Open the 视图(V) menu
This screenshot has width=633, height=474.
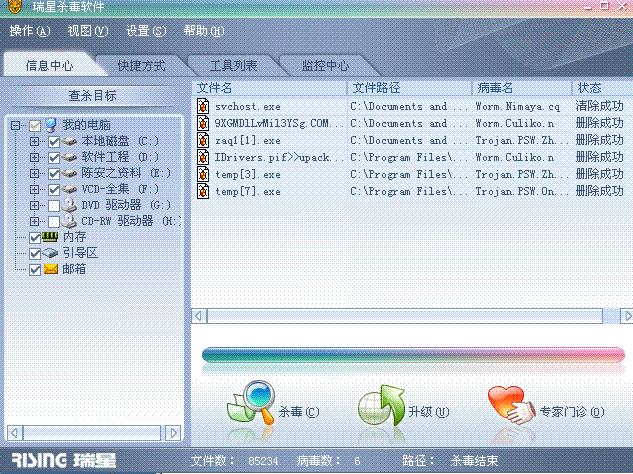88,31
